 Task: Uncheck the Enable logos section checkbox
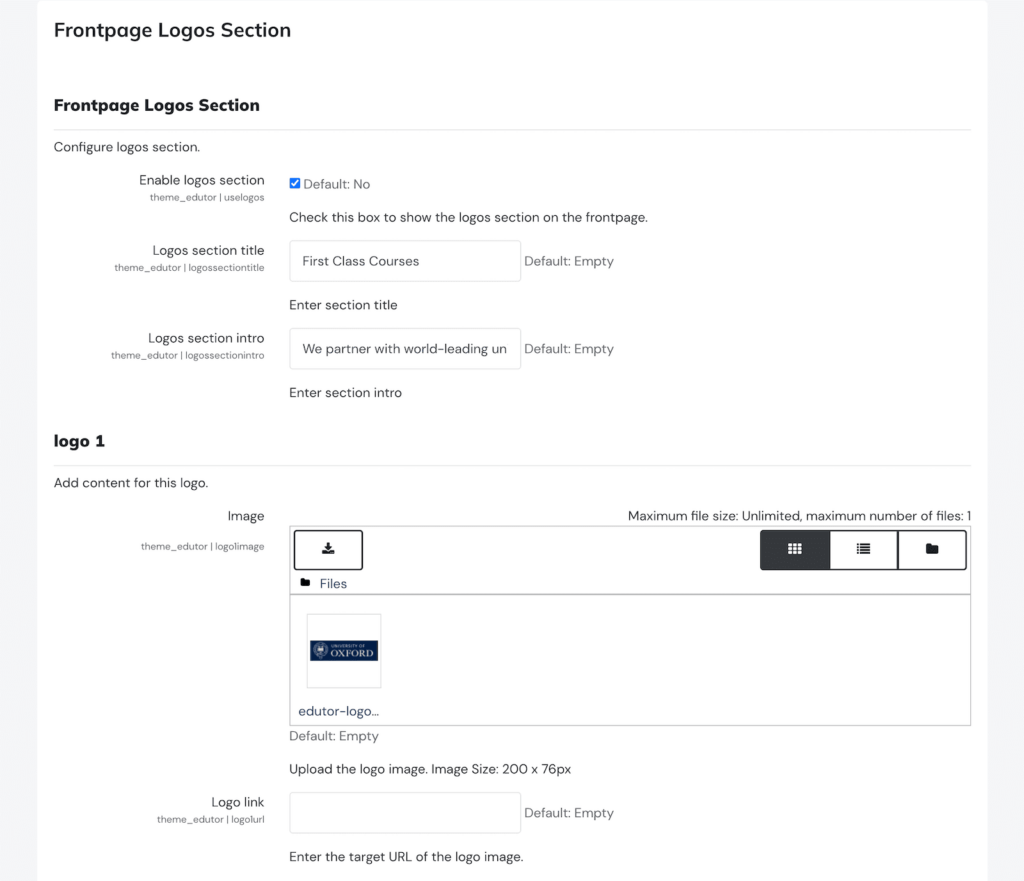tap(295, 184)
